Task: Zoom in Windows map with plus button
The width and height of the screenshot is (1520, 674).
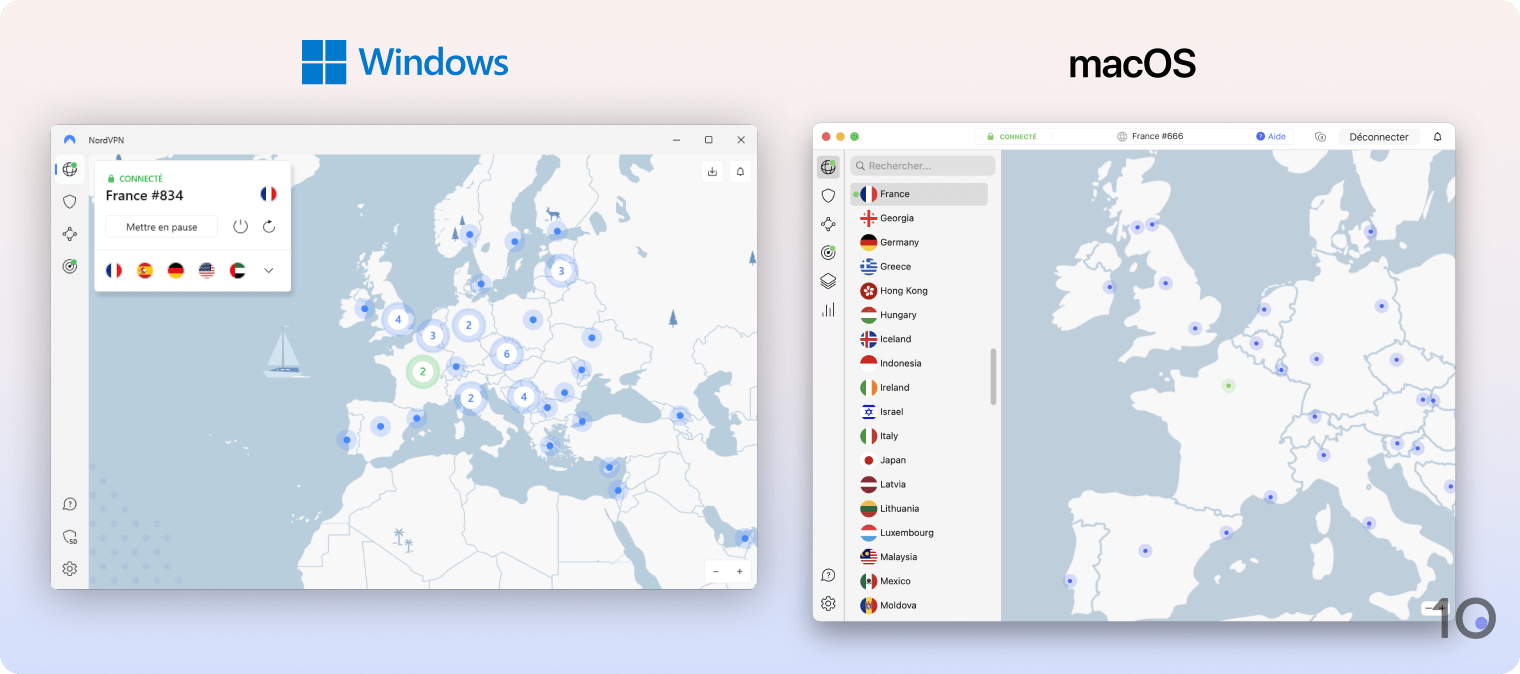Action: tap(740, 571)
